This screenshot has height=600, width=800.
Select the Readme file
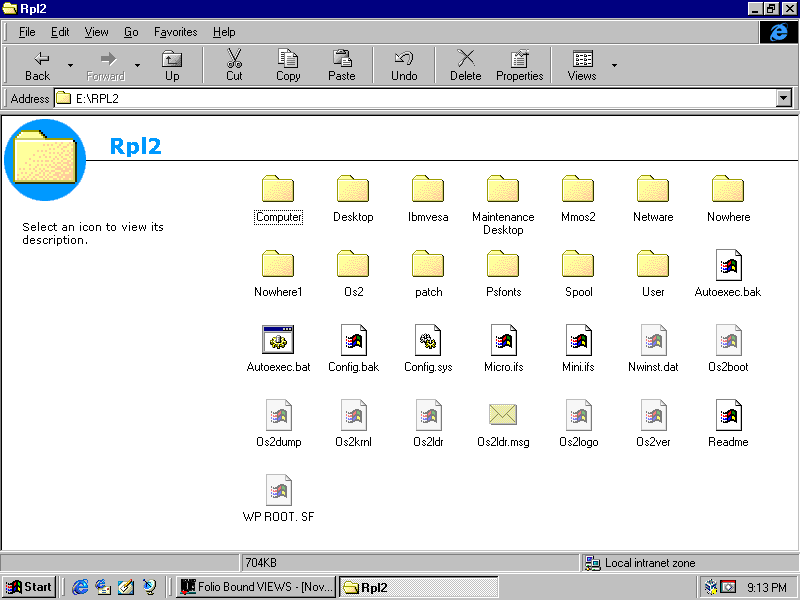[x=728, y=424]
